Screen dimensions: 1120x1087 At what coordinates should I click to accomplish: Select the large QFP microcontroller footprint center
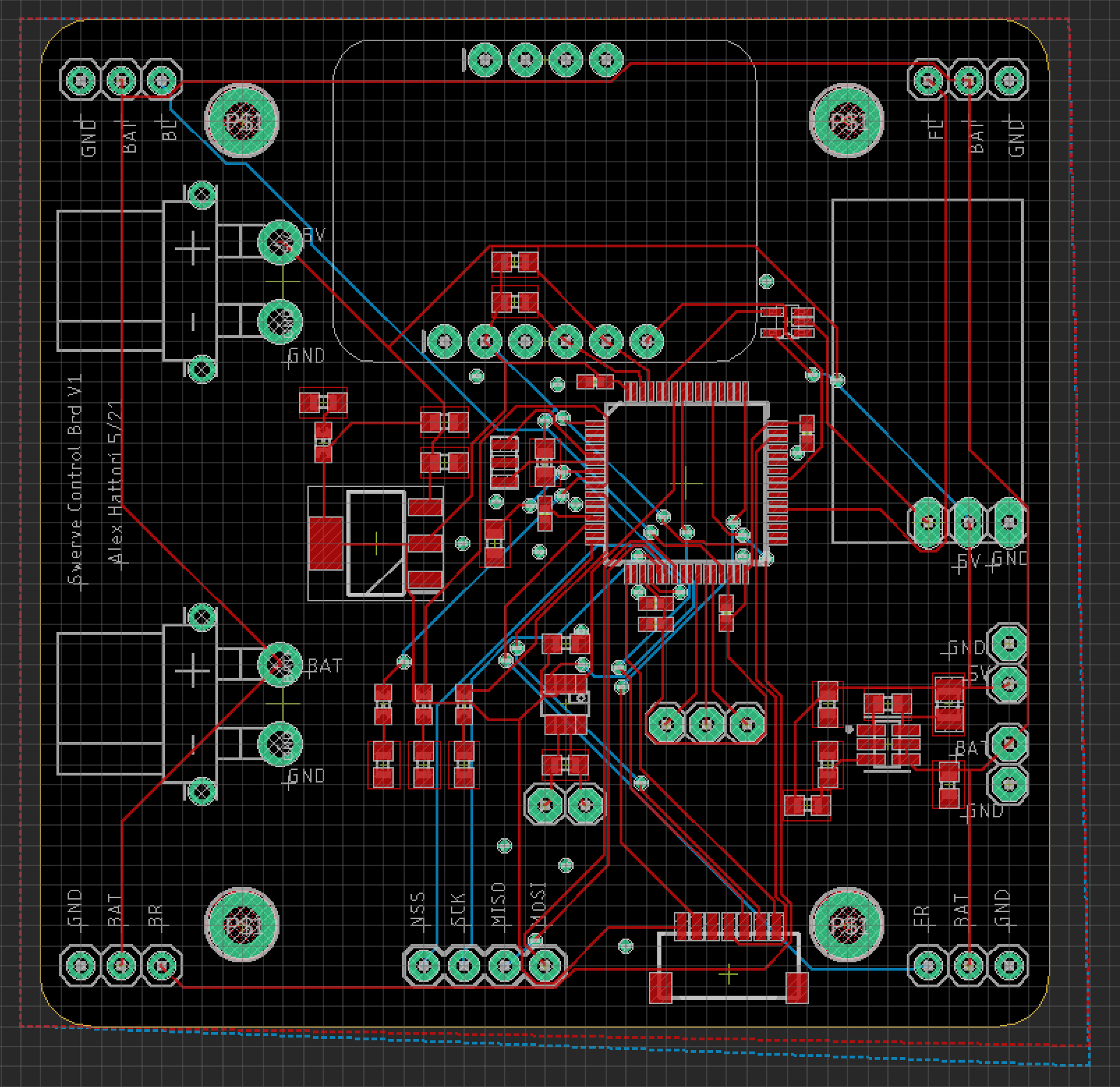[686, 482]
